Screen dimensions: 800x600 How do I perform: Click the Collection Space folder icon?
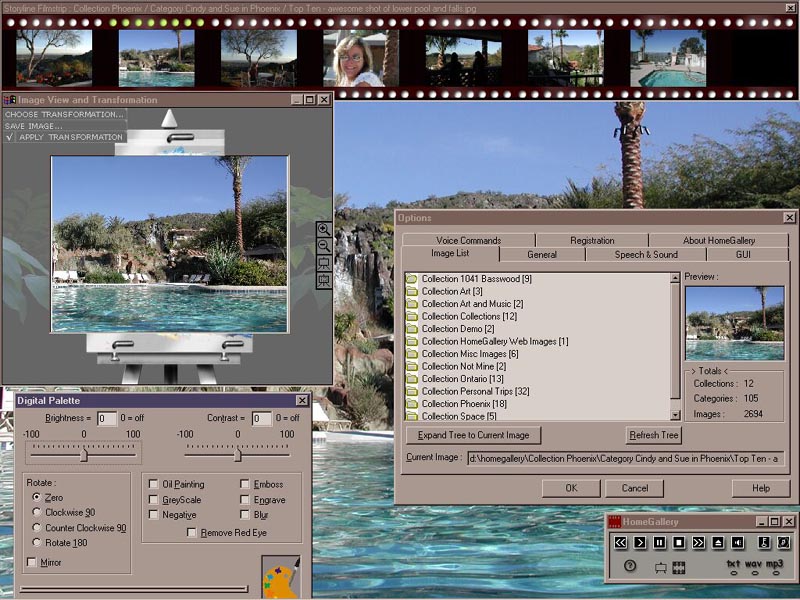click(x=412, y=416)
